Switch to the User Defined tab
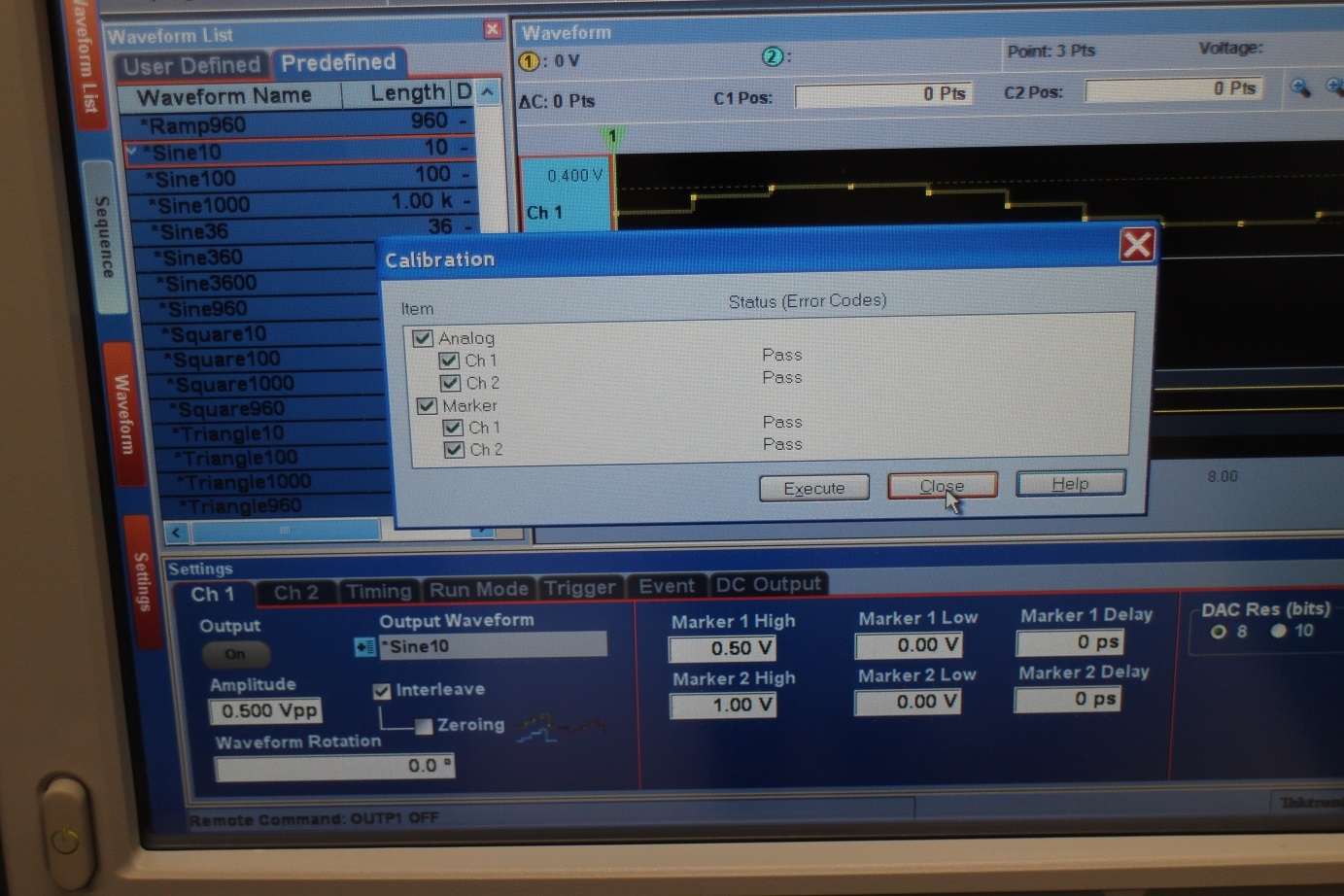1344x896 pixels. pyautogui.click(x=191, y=66)
